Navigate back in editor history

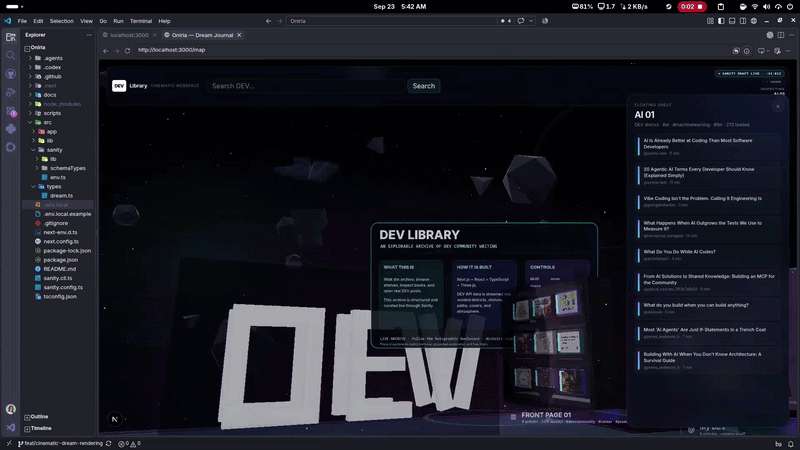coord(268,21)
